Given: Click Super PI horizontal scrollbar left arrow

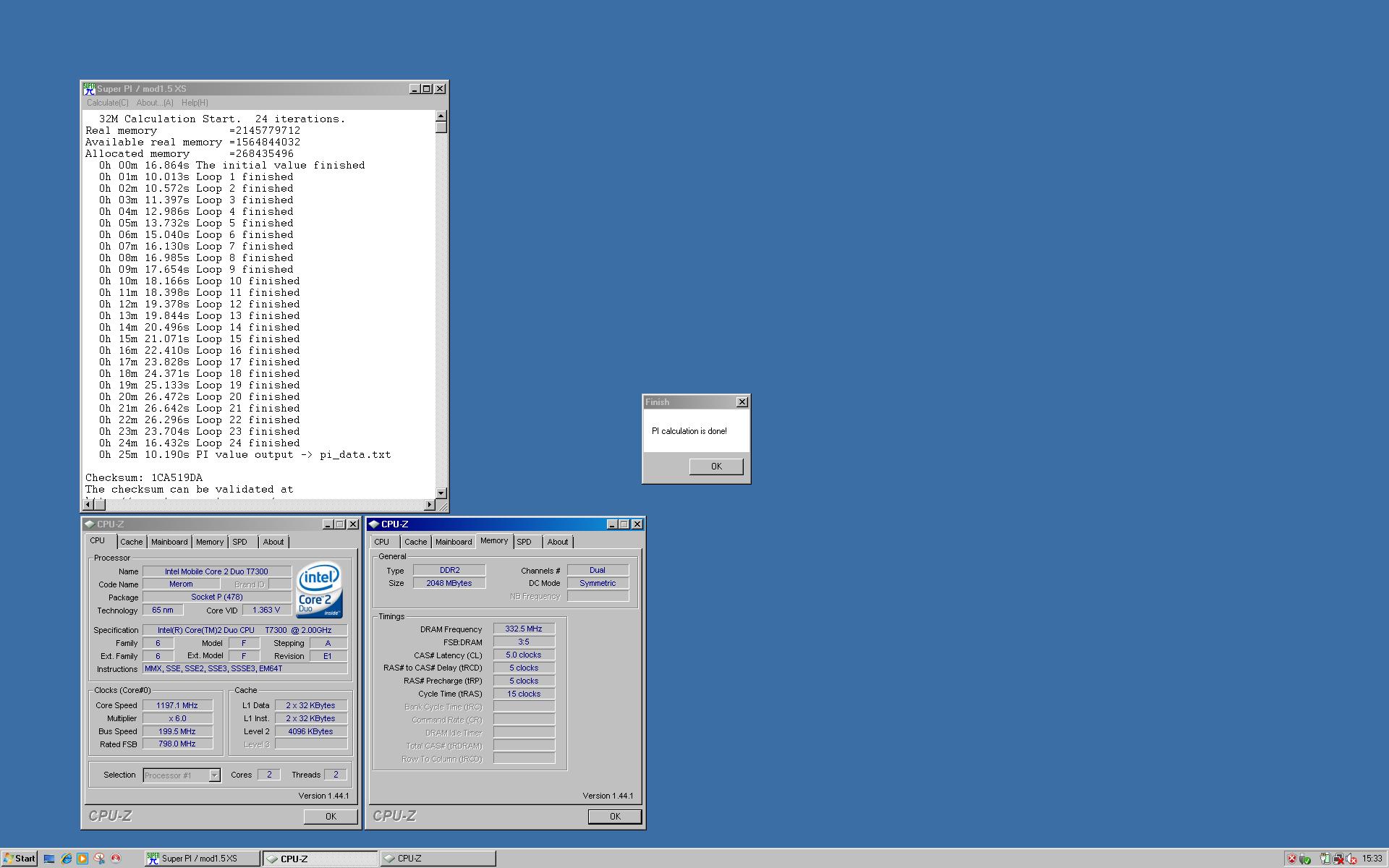Looking at the screenshot, I should click(89, 504).
